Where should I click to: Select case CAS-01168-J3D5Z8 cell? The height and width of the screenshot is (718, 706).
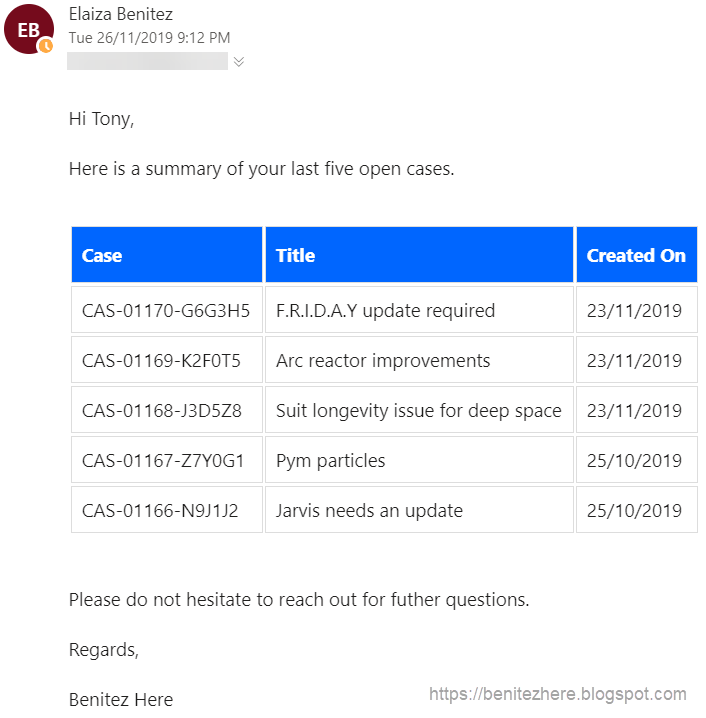click(167, 410)
